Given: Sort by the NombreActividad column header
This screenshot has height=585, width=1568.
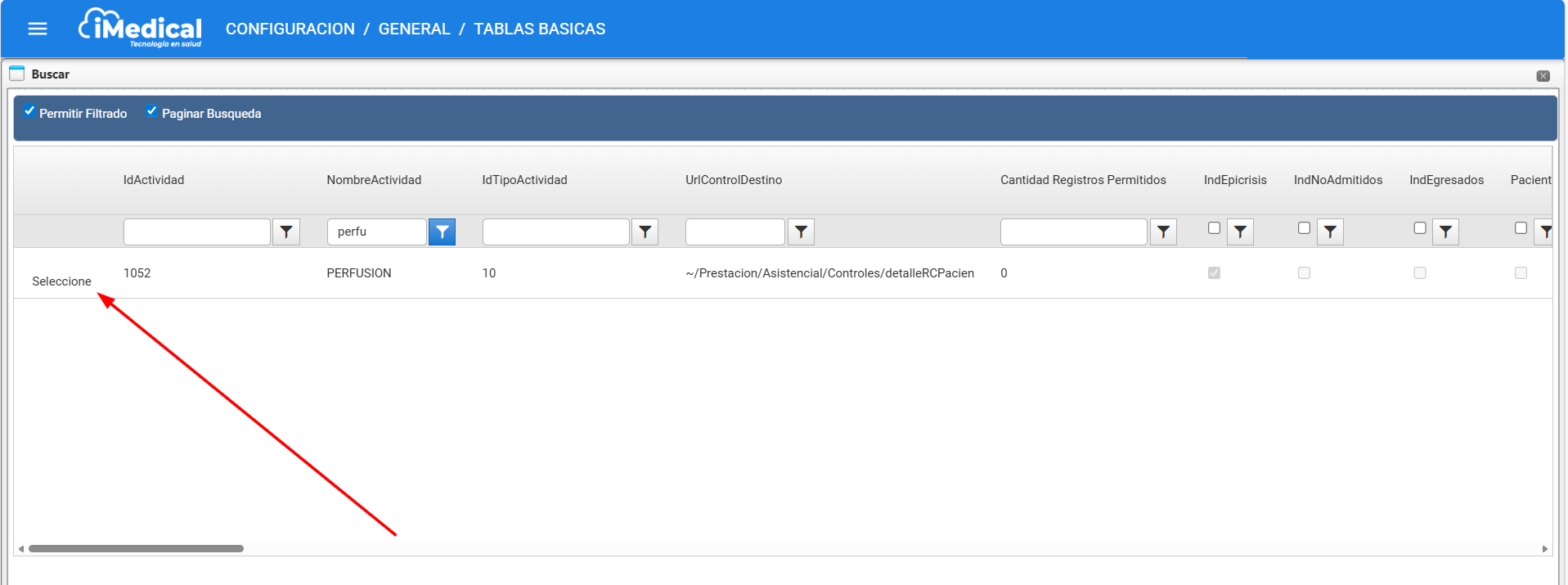Looking at the screenshot, I should (374, 180).
